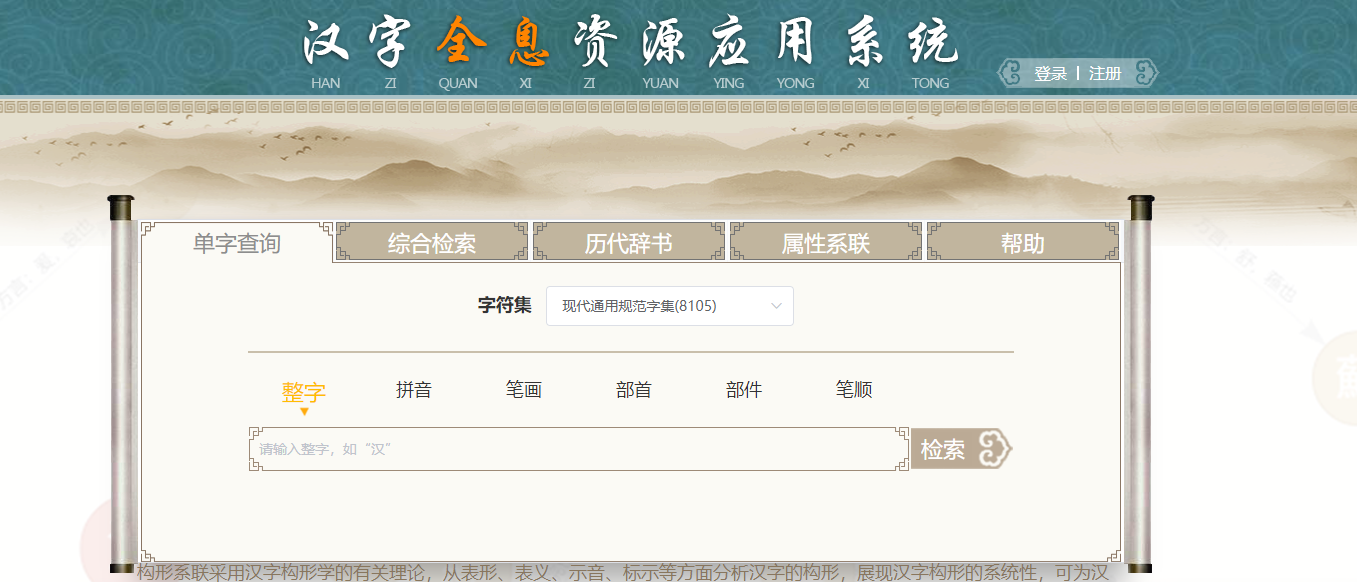Choose 部首 search mode

point(634,390)
